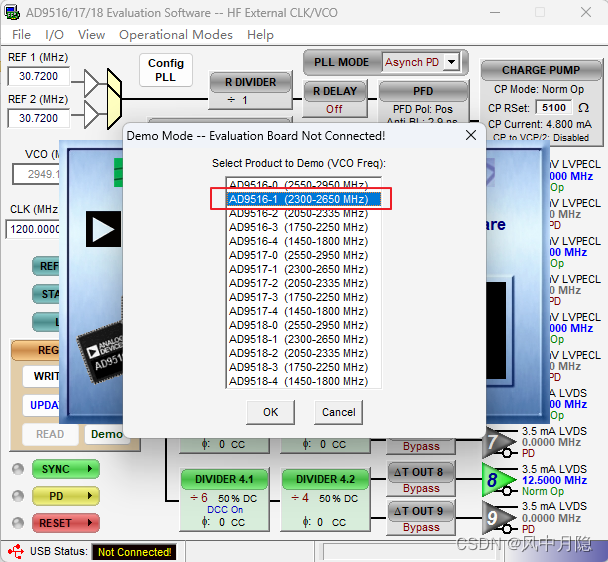The image size is (608, 562).
Task: Select AD9517-0 (2550-2950 MHz) in list
Action: pyautogui.click(x=304, y=255)
